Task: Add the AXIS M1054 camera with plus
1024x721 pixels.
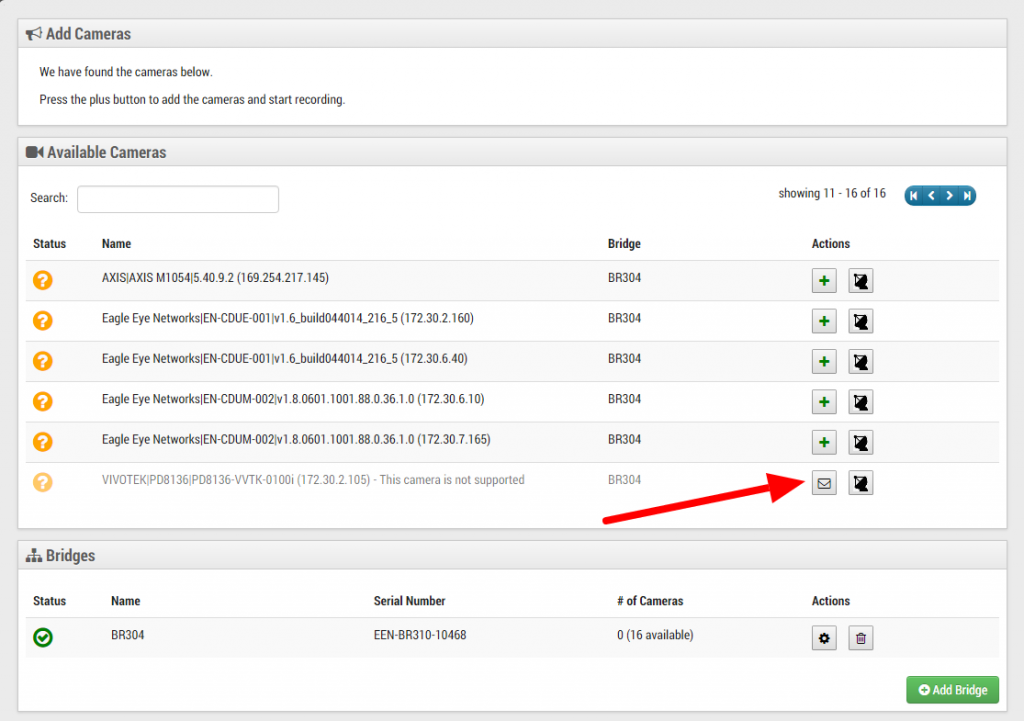Action: point(824,281)
